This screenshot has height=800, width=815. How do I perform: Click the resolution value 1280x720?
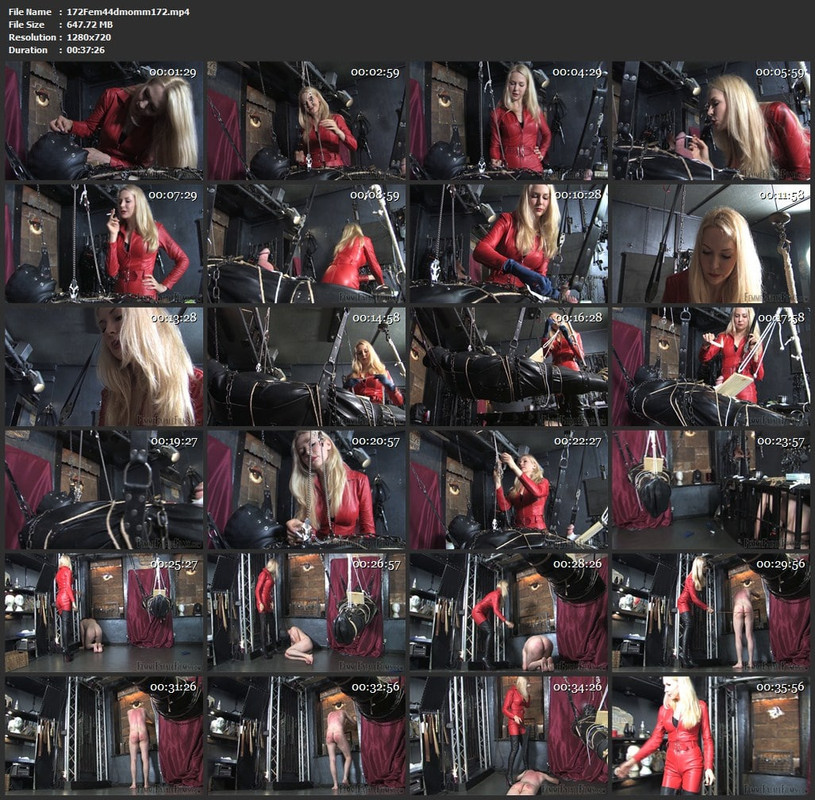(x=88, y=37)
